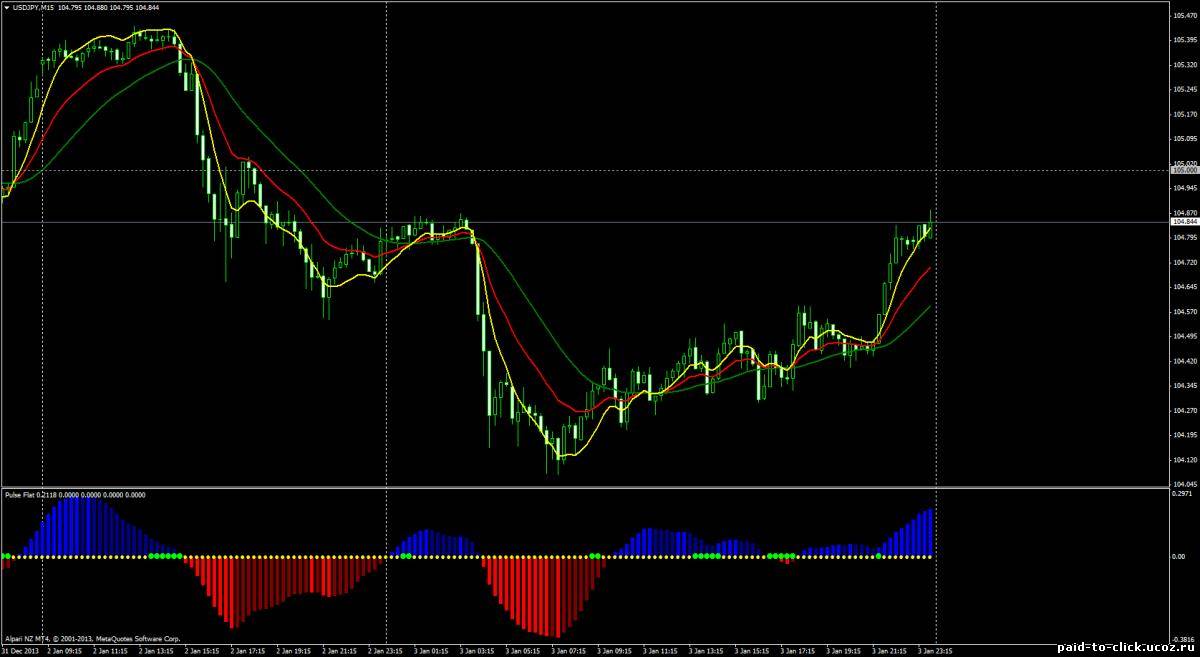Click the 3 Jan 17:15 time label
Screen dimensions: 1200x657
coord(798,649)
